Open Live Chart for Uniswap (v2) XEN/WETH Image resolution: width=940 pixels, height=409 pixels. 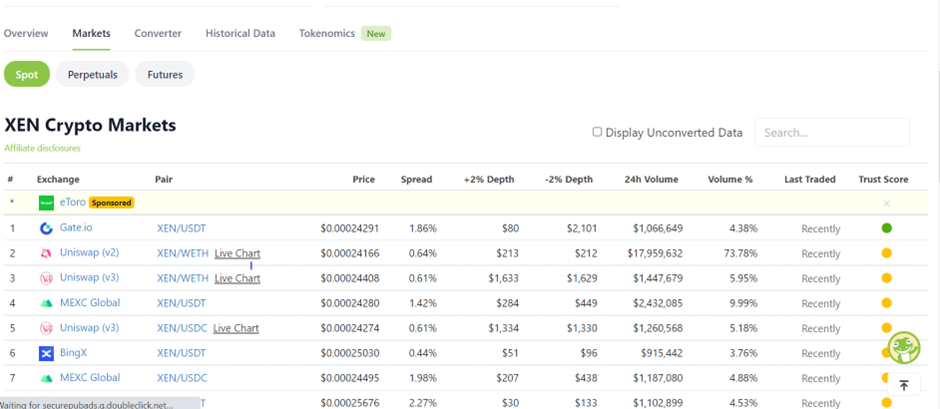pyautogui.click(x=237, y=254)
